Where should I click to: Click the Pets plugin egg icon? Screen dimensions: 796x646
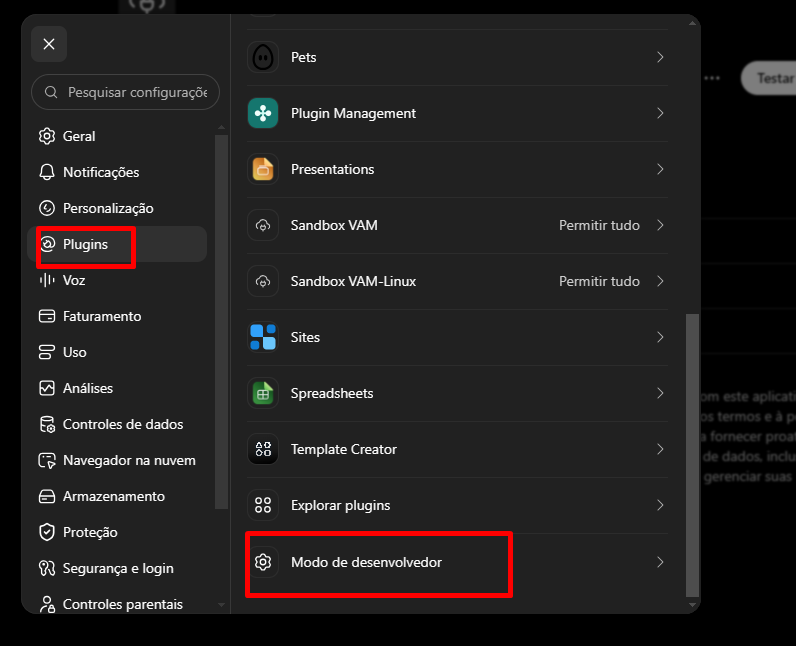click(x=263, y=57)
